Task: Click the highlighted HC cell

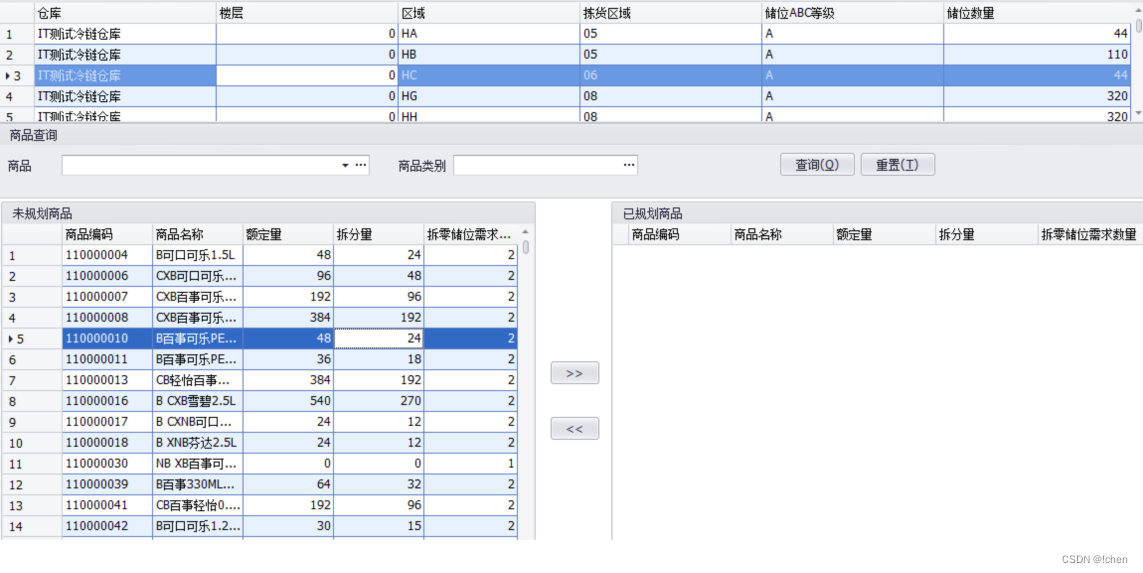Action: pos(489,75)
